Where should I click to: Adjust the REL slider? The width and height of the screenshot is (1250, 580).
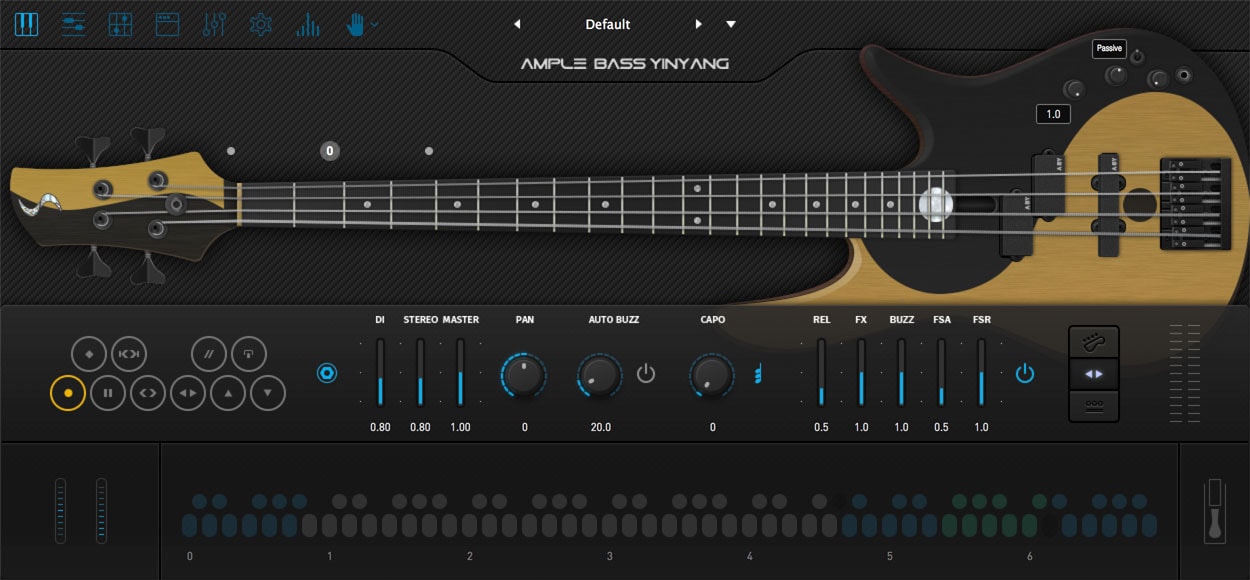pyautogui.click(x=821, y=372)
